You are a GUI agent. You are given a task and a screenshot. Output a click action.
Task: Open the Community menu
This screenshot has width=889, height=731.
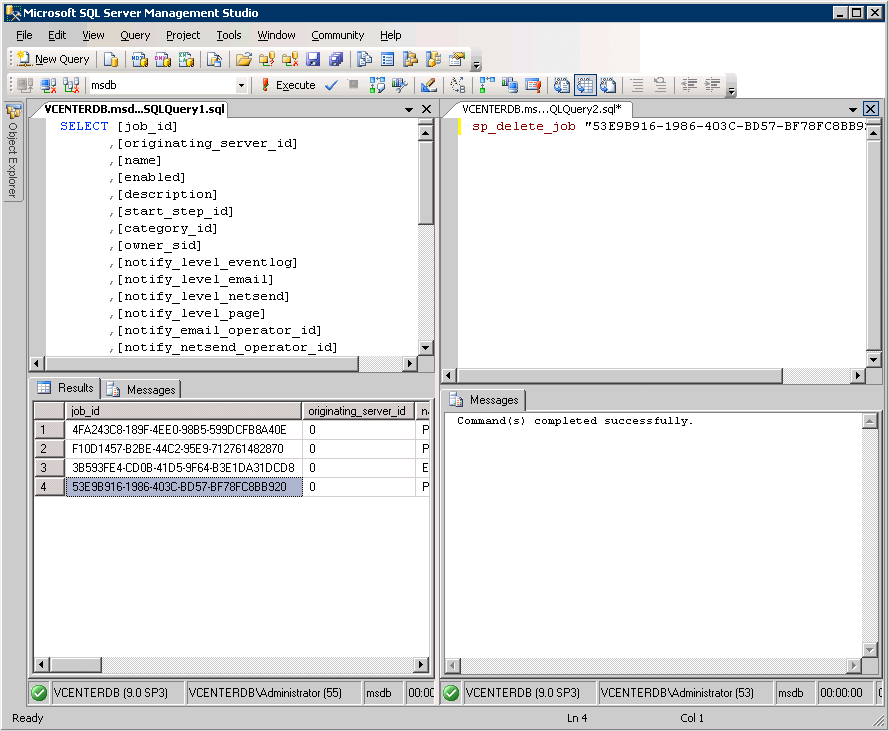(338, 35)
